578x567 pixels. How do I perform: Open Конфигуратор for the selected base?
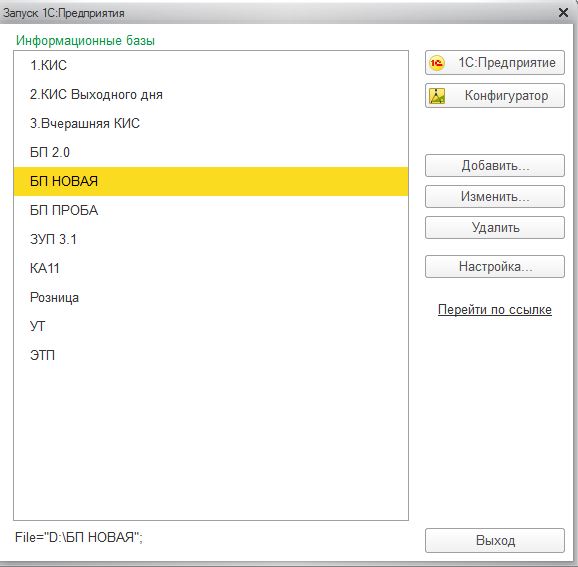[x=495, y=95]
